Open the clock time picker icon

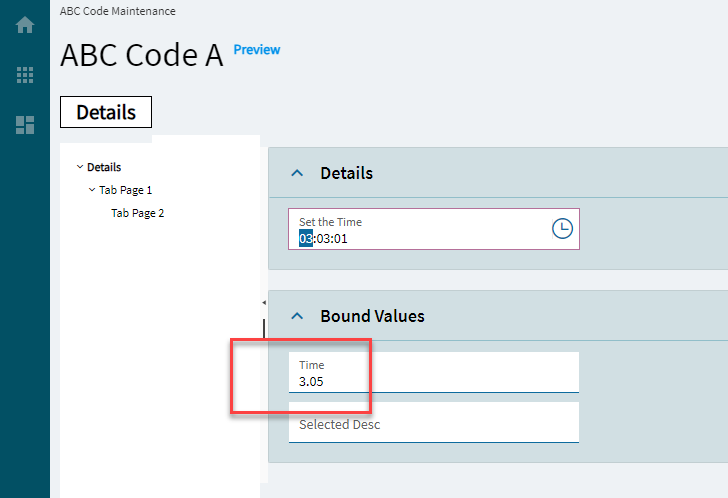pos(562,228)
